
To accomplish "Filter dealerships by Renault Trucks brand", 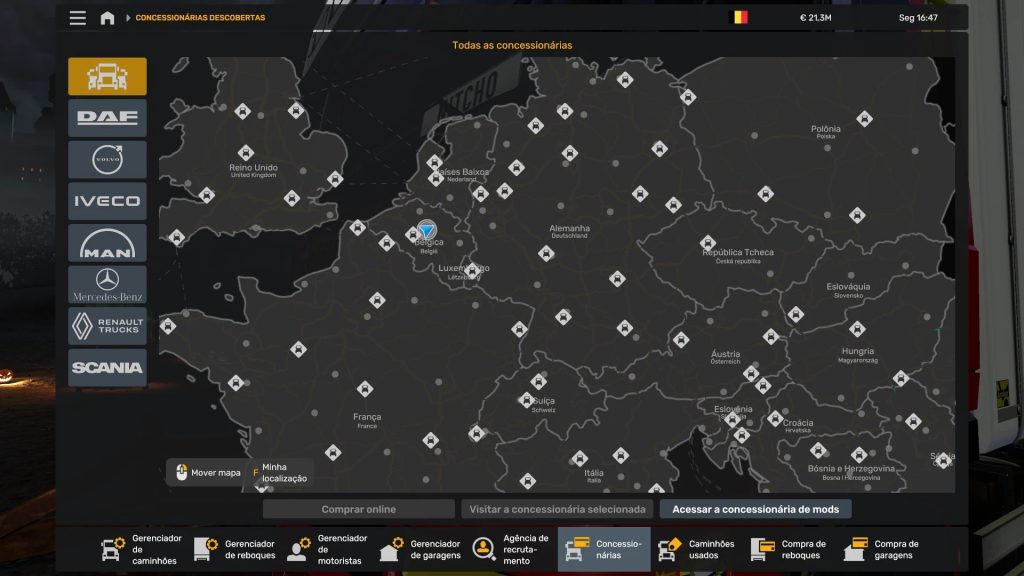I will click(x=107, y=326).
